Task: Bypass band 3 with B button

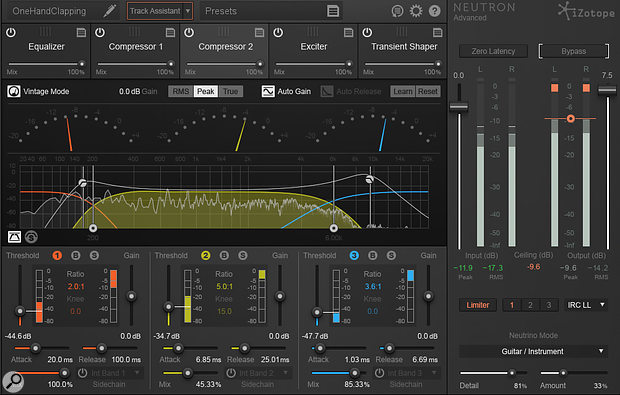Action: (x=372, y=255)
